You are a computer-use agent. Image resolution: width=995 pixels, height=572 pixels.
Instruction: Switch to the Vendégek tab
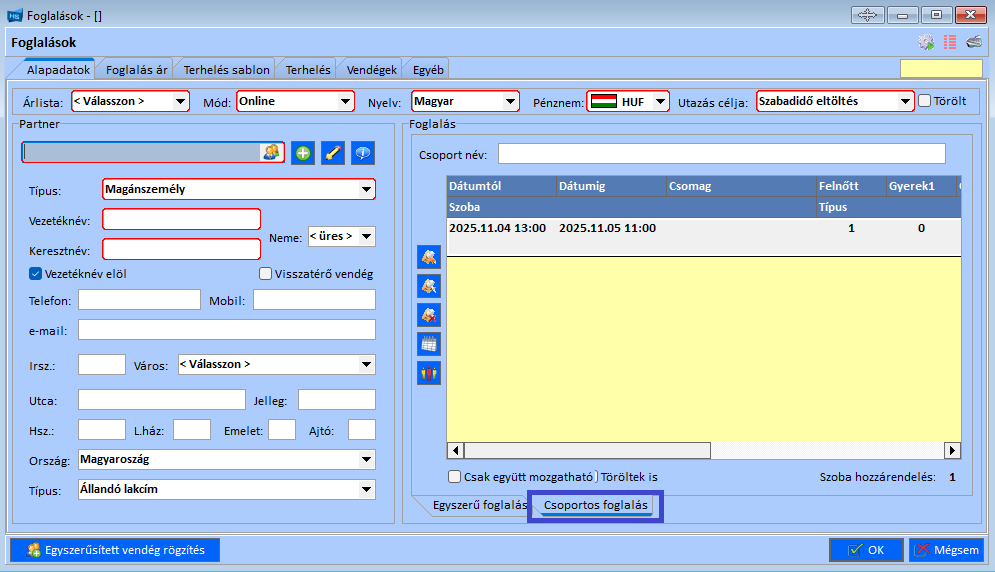tap(372, 70)
